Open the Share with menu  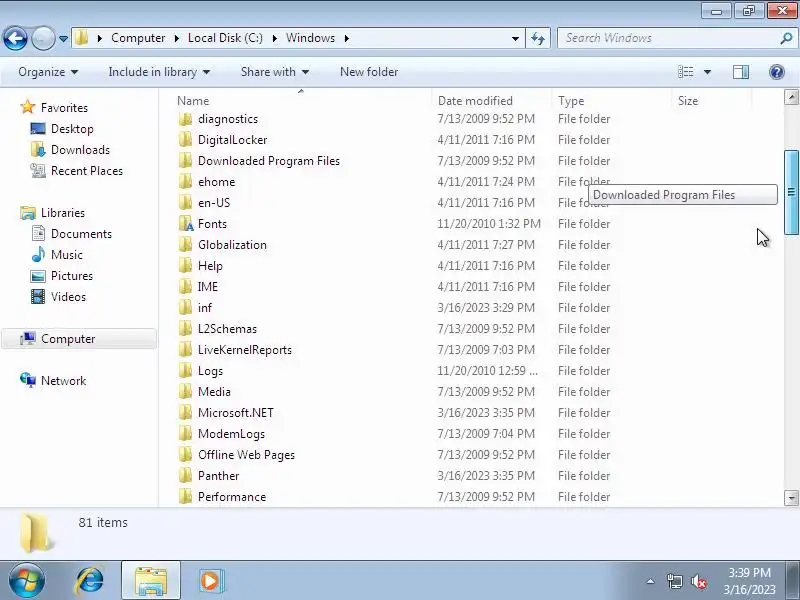click(275, 72)
